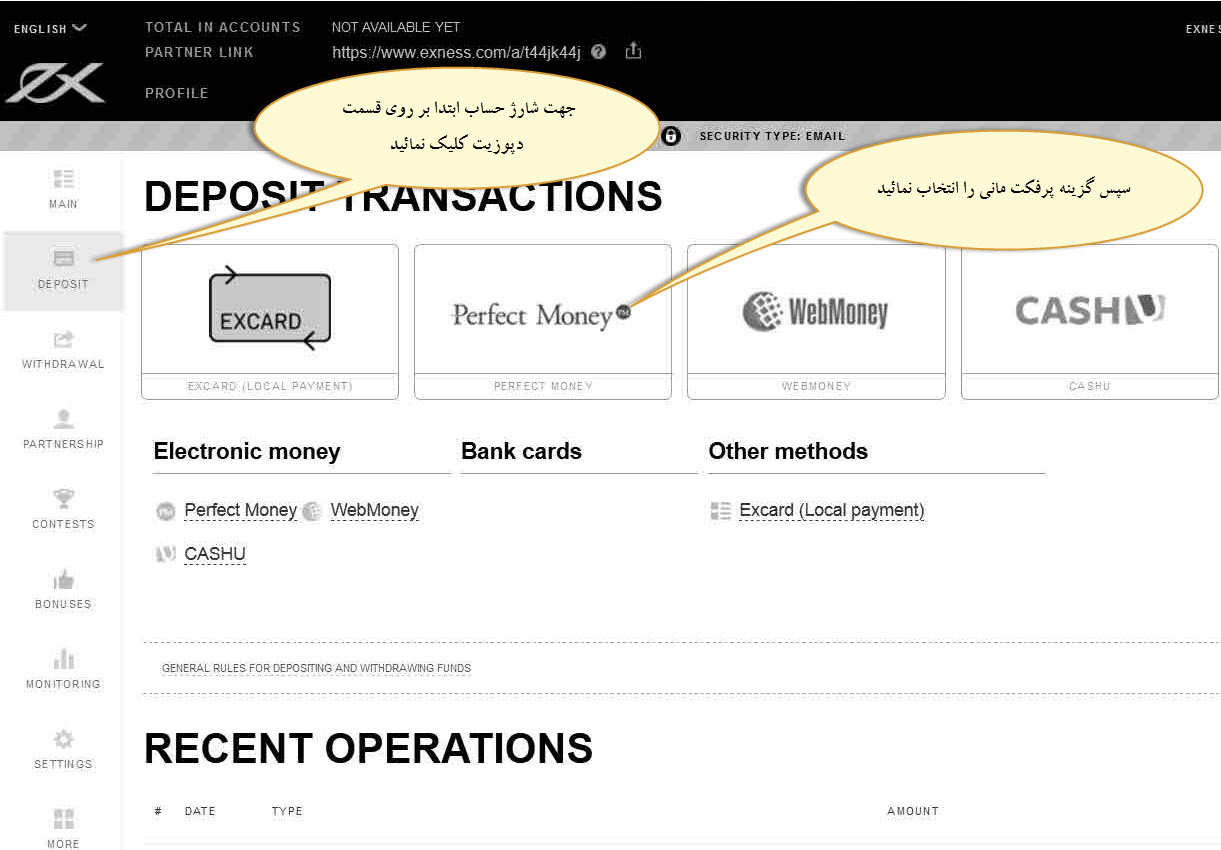Click the CASHU list icon
The width and height of the screenshot is (1221, 850).
click(x=166, y=554)
